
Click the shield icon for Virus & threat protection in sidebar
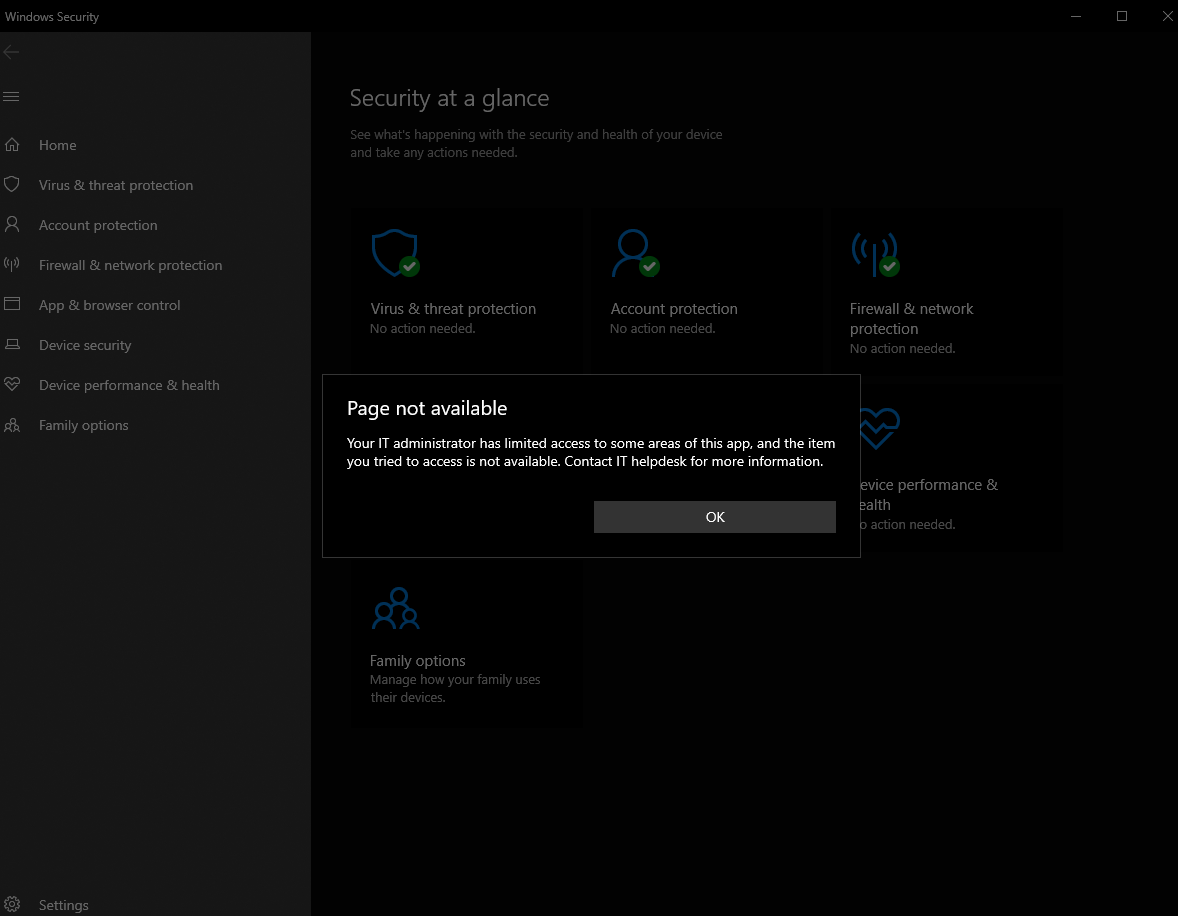[x=12, y=184]
